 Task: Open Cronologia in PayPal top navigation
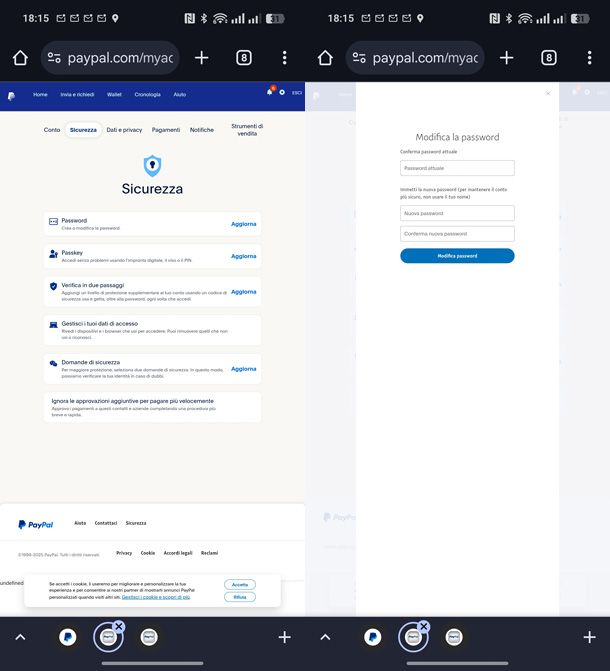coord(148,95)
